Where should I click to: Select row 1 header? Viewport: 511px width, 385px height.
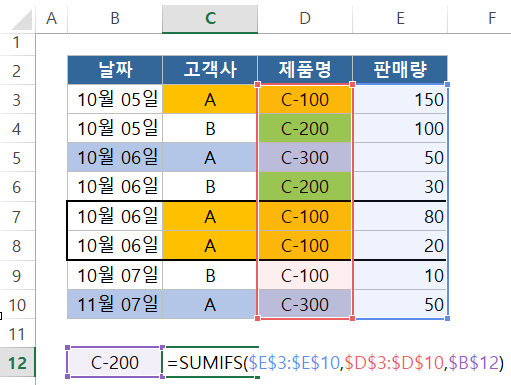coord(17,43)
